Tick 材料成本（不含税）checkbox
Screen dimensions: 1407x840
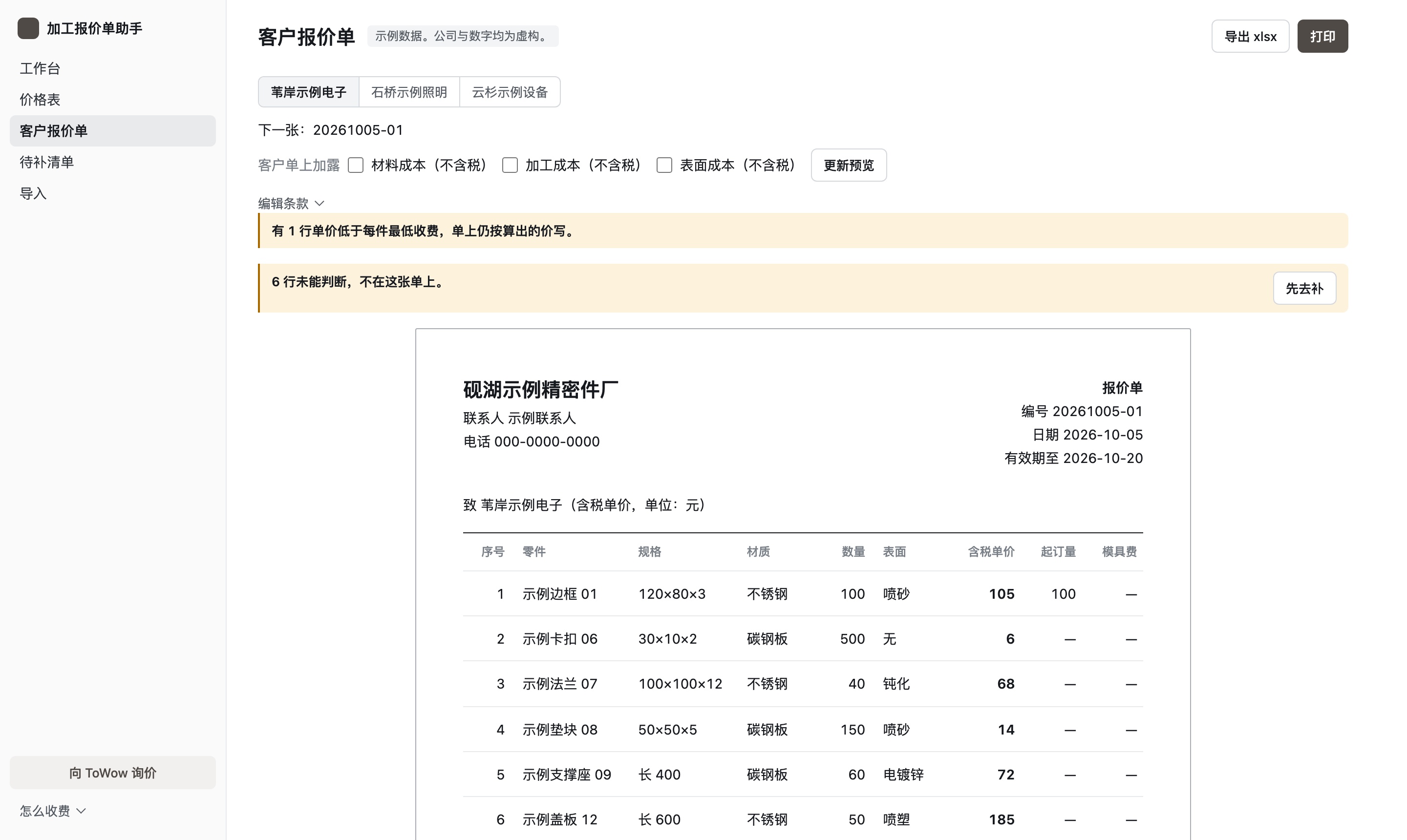click(x=356, y=165)
